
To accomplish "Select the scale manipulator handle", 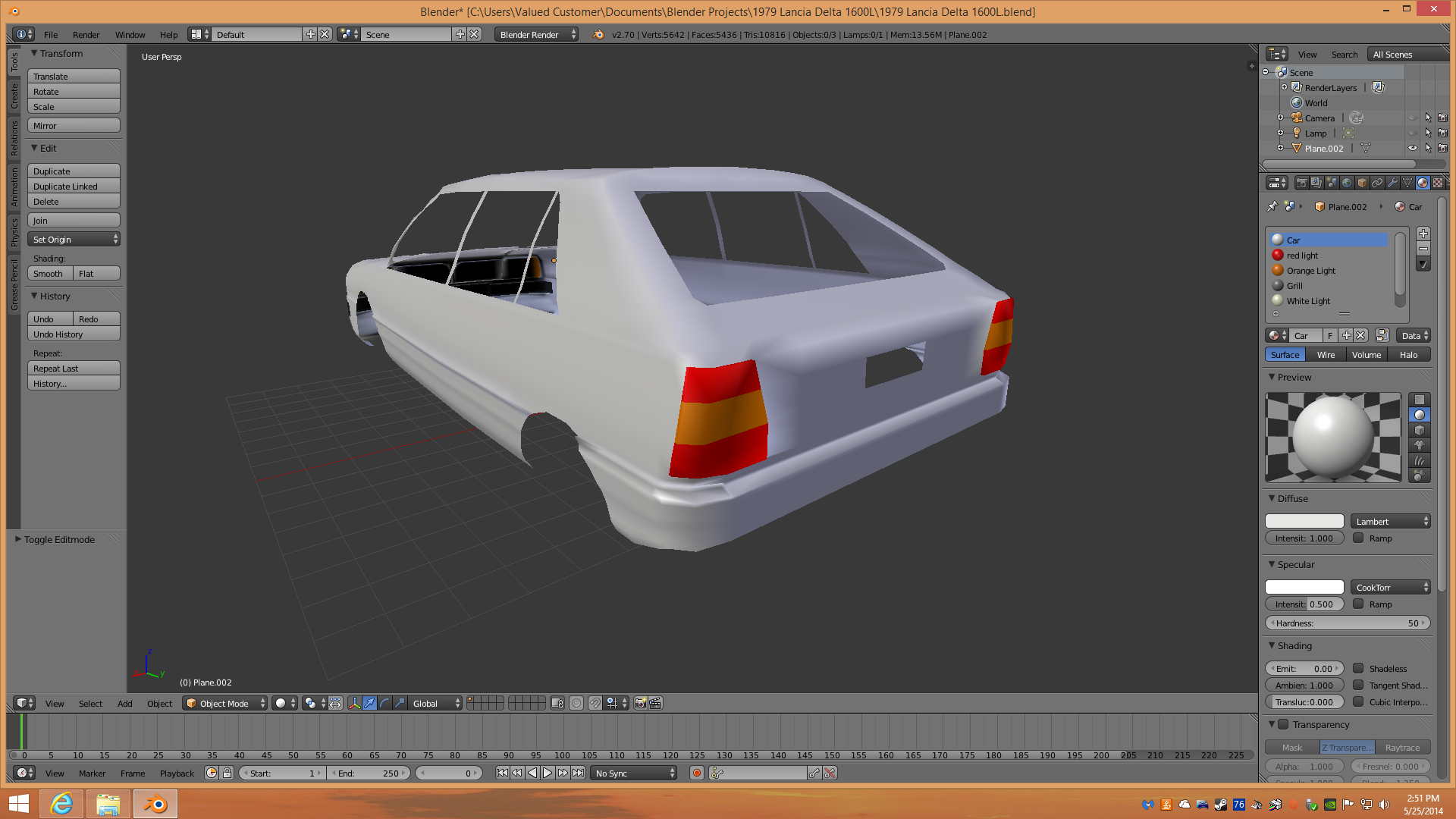I will [x=400, y=704].
